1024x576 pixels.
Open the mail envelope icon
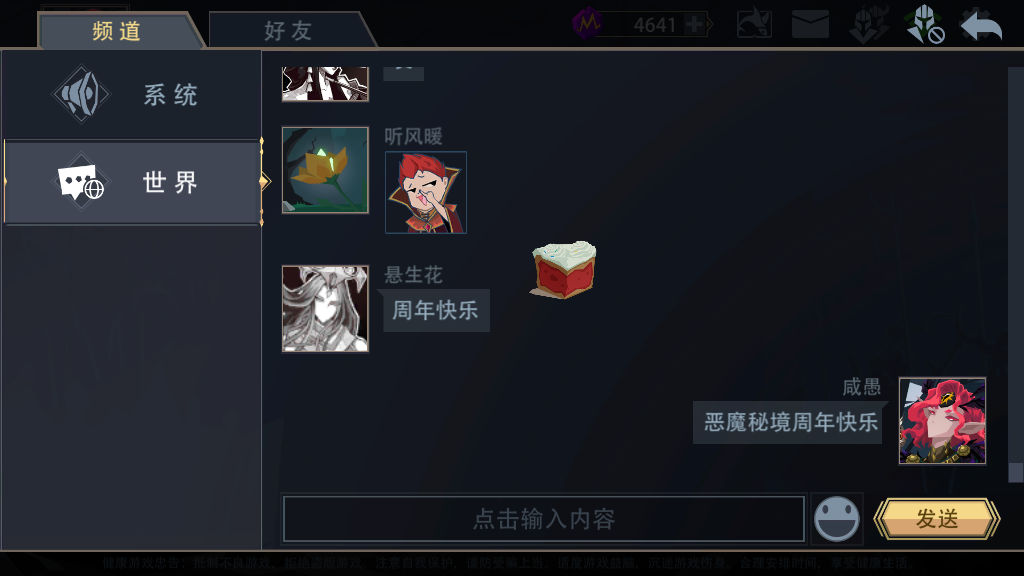point(810,25)
